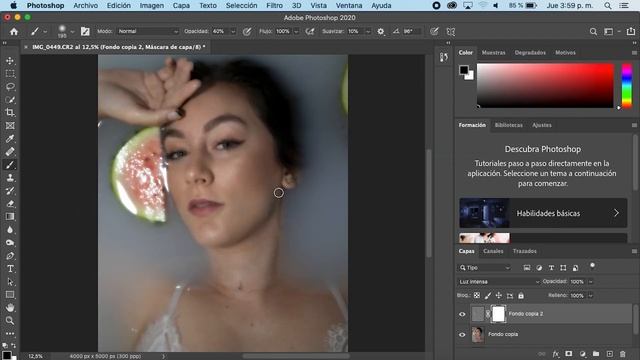Image resolution: width=640 pixels, height=360 pixels.
Task: Hide the Fondo copia 2 layer
Action: (x=462, y=314)
